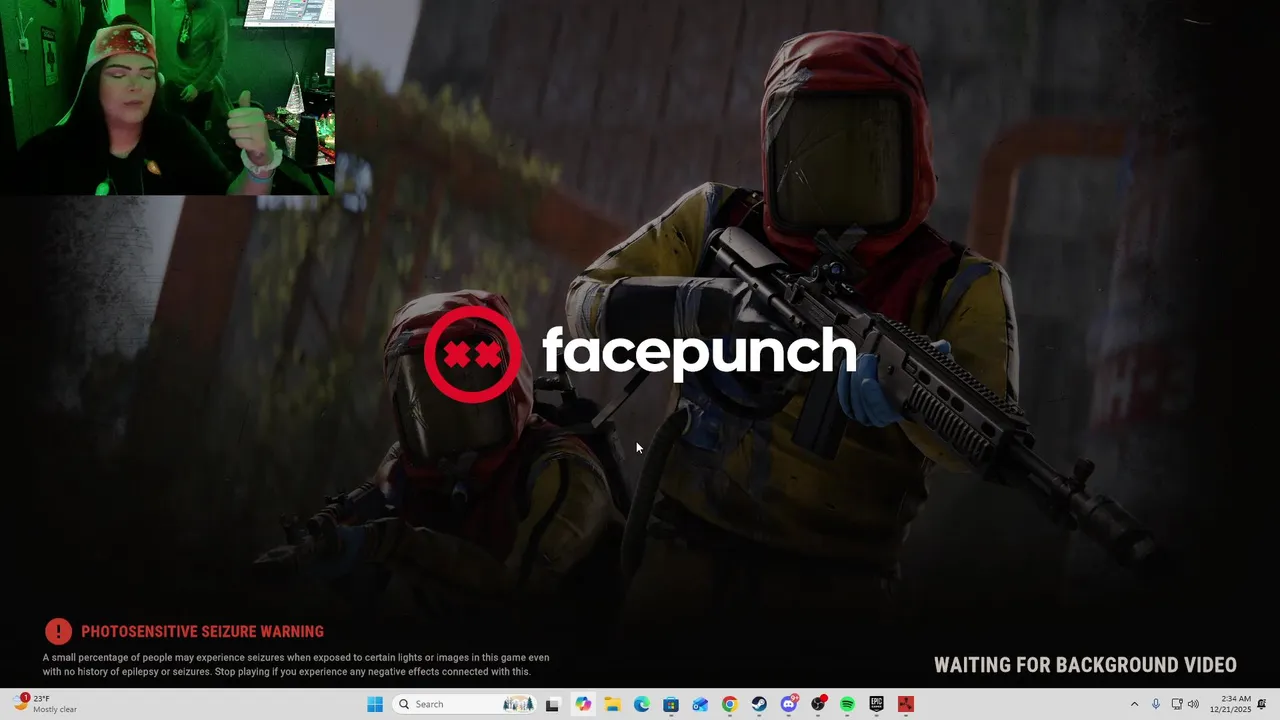The image size is (1280, 720).
Task: Click the webcam overlay in the corner
Action: pyautogui.click(x=167, y=97)
